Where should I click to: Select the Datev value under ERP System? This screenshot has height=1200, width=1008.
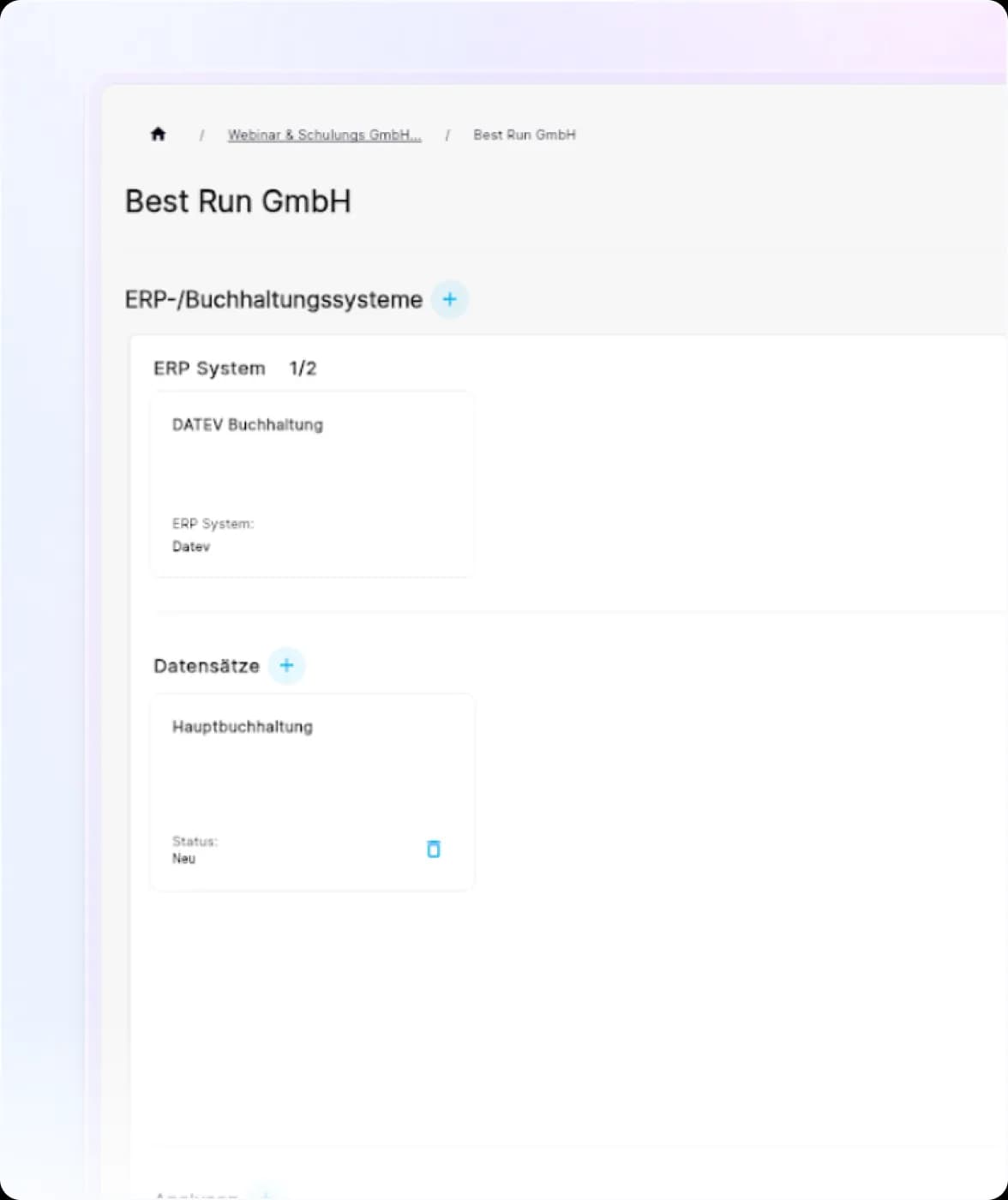190,546
